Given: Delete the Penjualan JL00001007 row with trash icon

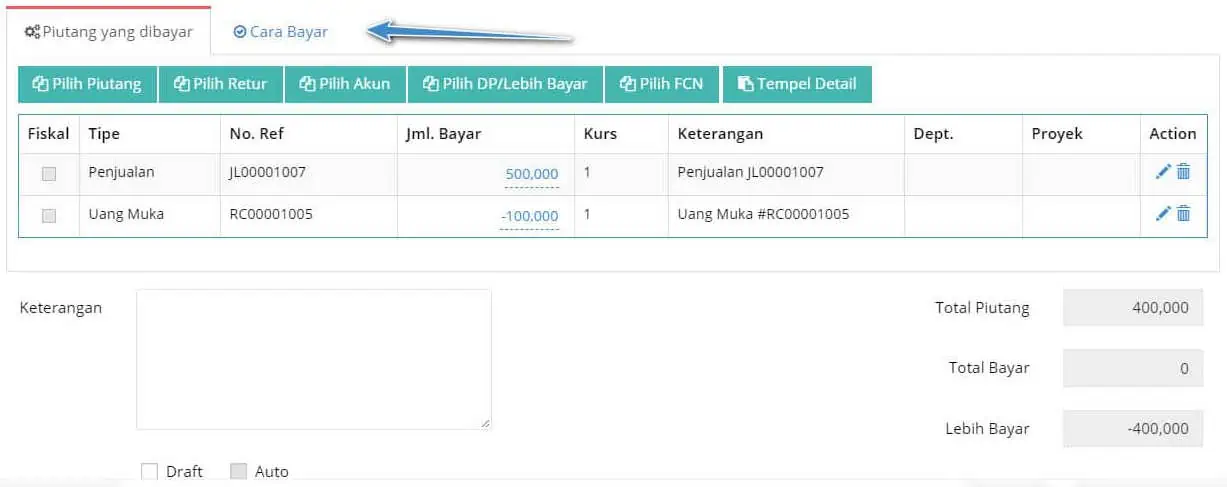Looking at the screenshot, I should tap(1184, 172).
